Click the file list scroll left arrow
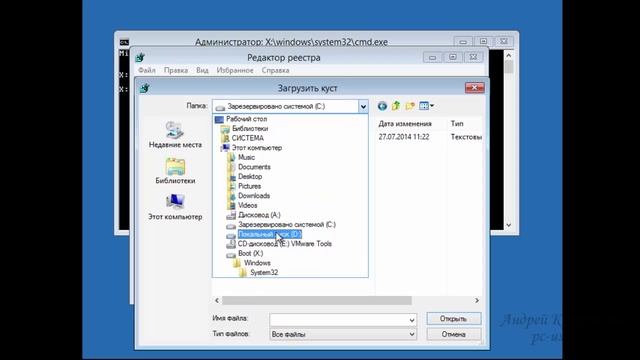640x360 pixels. point(217,300)
